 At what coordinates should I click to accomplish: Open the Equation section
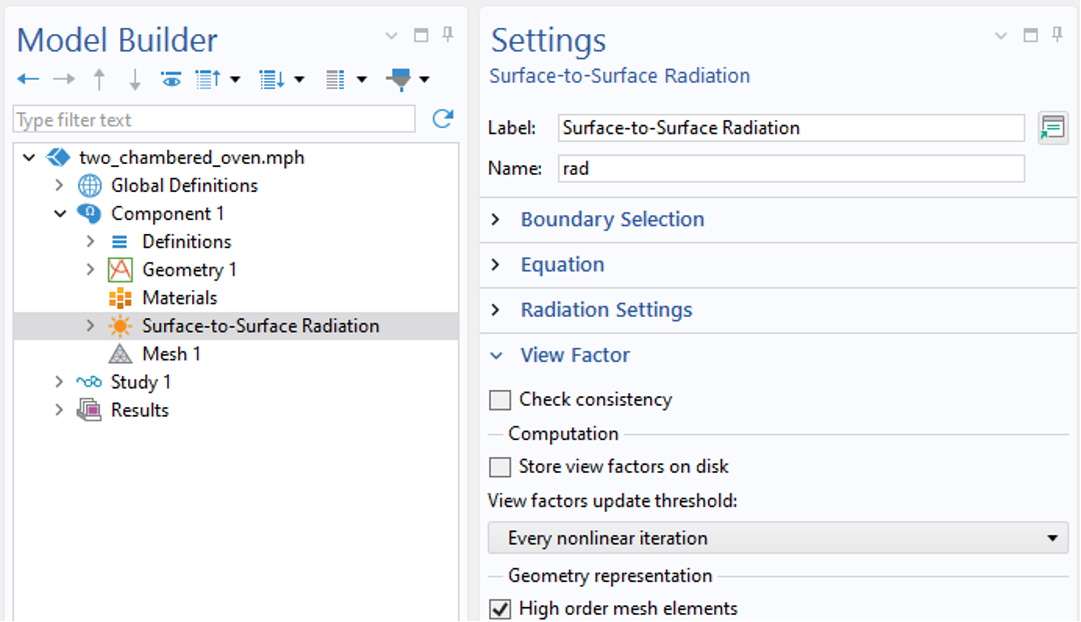(562, 264)
